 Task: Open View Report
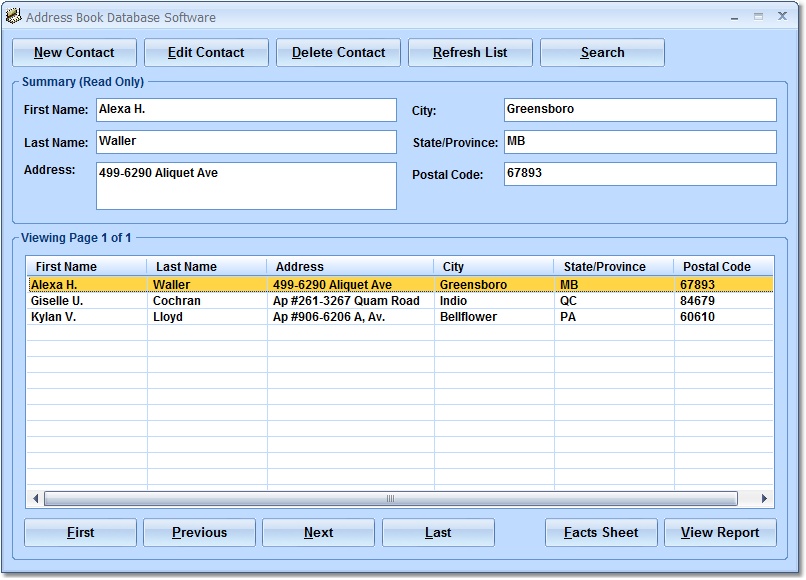[719, 532]
